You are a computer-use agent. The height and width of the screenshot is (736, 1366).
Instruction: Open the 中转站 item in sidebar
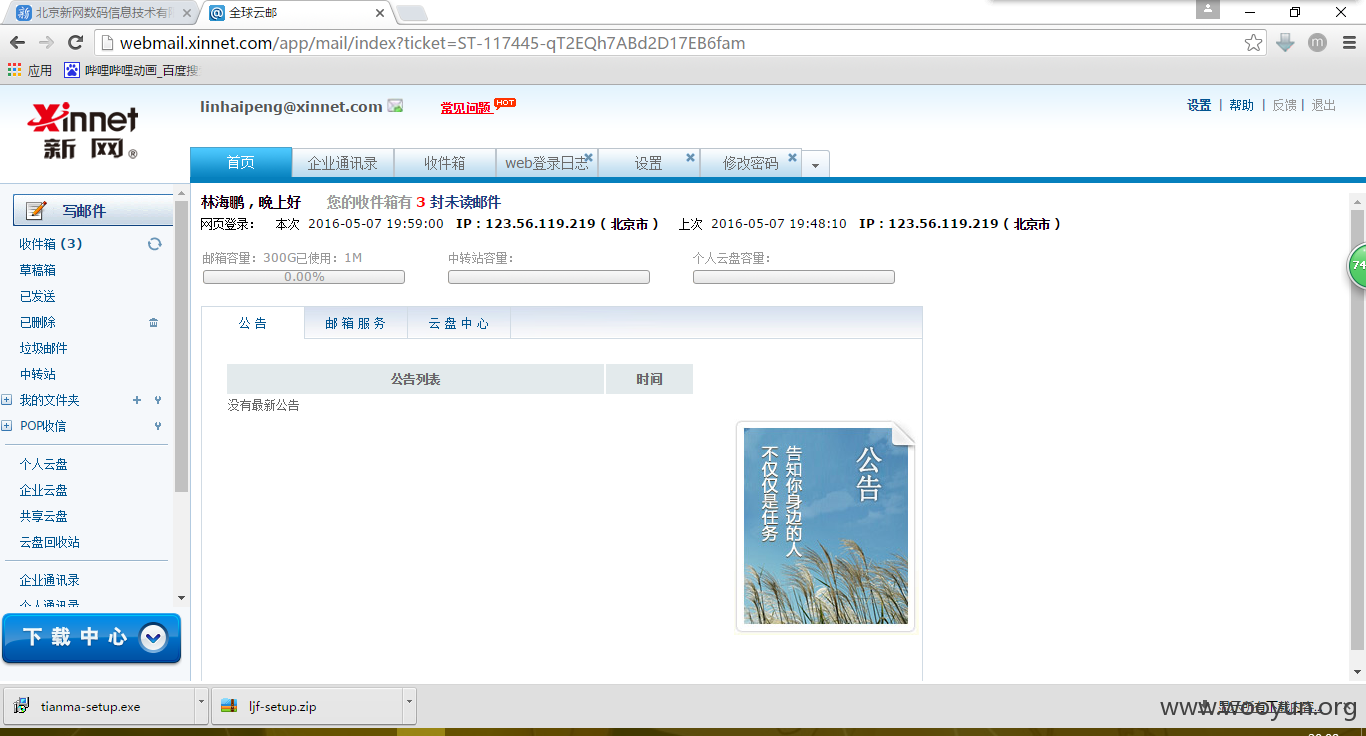[38, 374]
